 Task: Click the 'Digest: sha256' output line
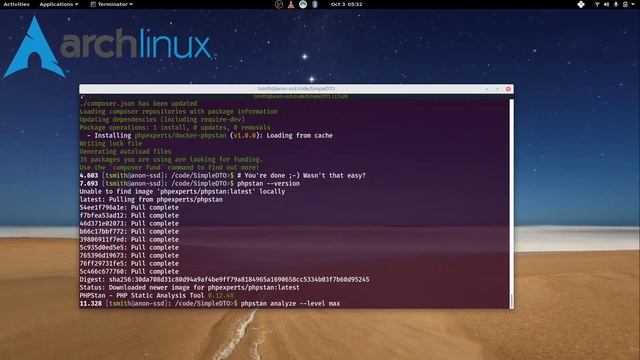224,279
